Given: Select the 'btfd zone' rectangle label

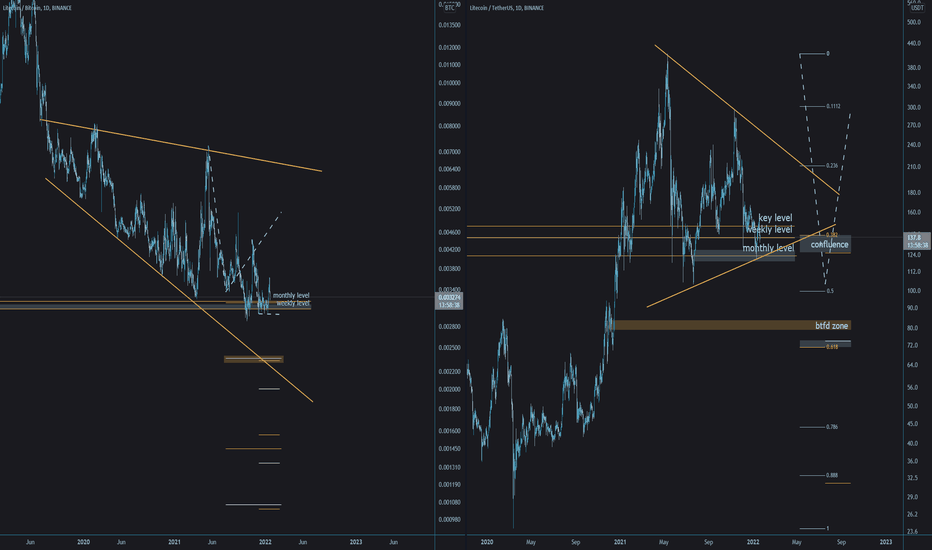Looking at the screenshot, I should (x=832, y=326).
